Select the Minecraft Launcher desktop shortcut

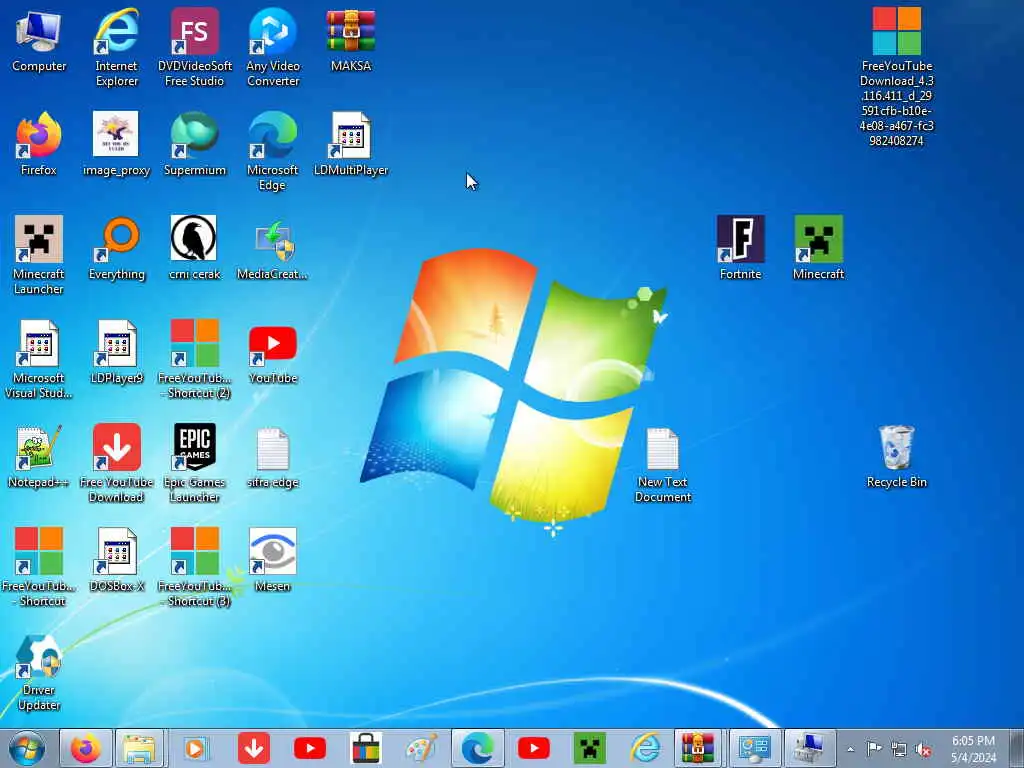(39, 255)
